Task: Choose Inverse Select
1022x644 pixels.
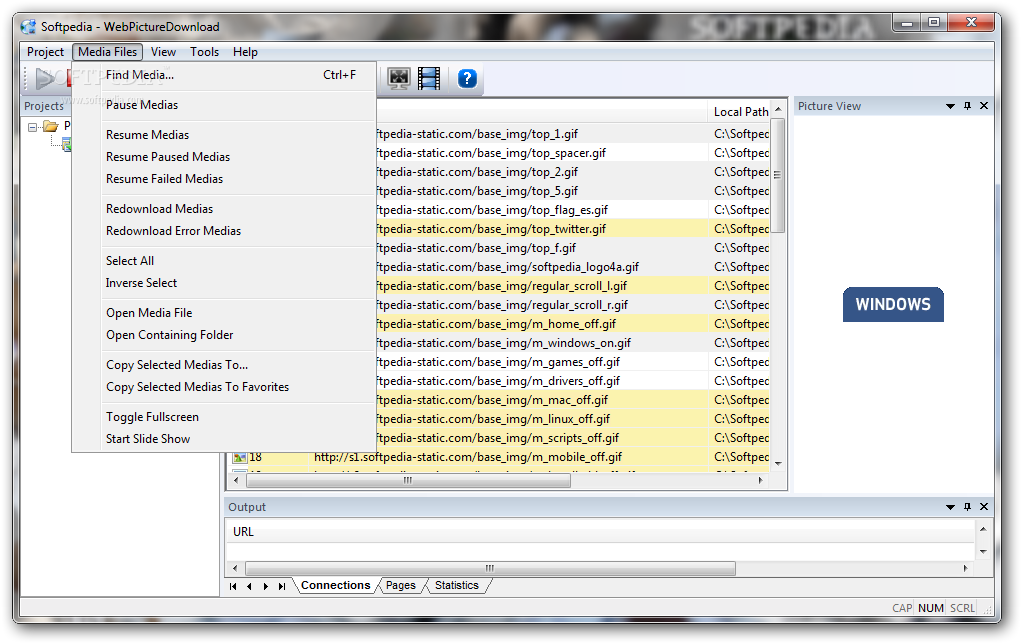Action: [224, 284]
